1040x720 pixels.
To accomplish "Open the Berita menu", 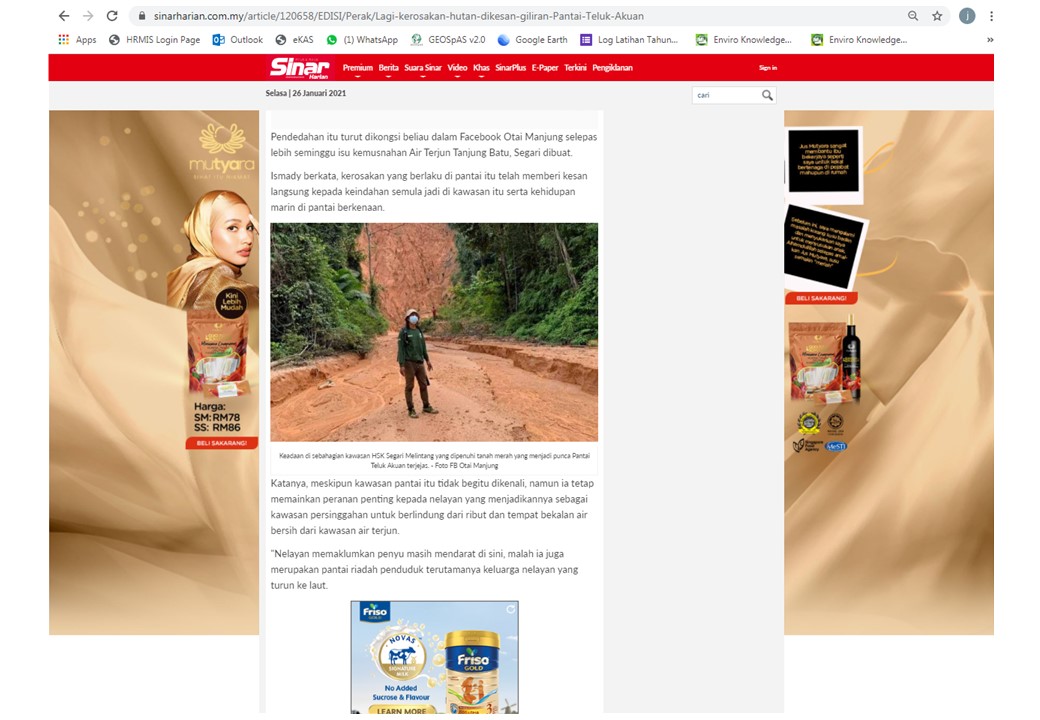I will [x=389, y=68].
